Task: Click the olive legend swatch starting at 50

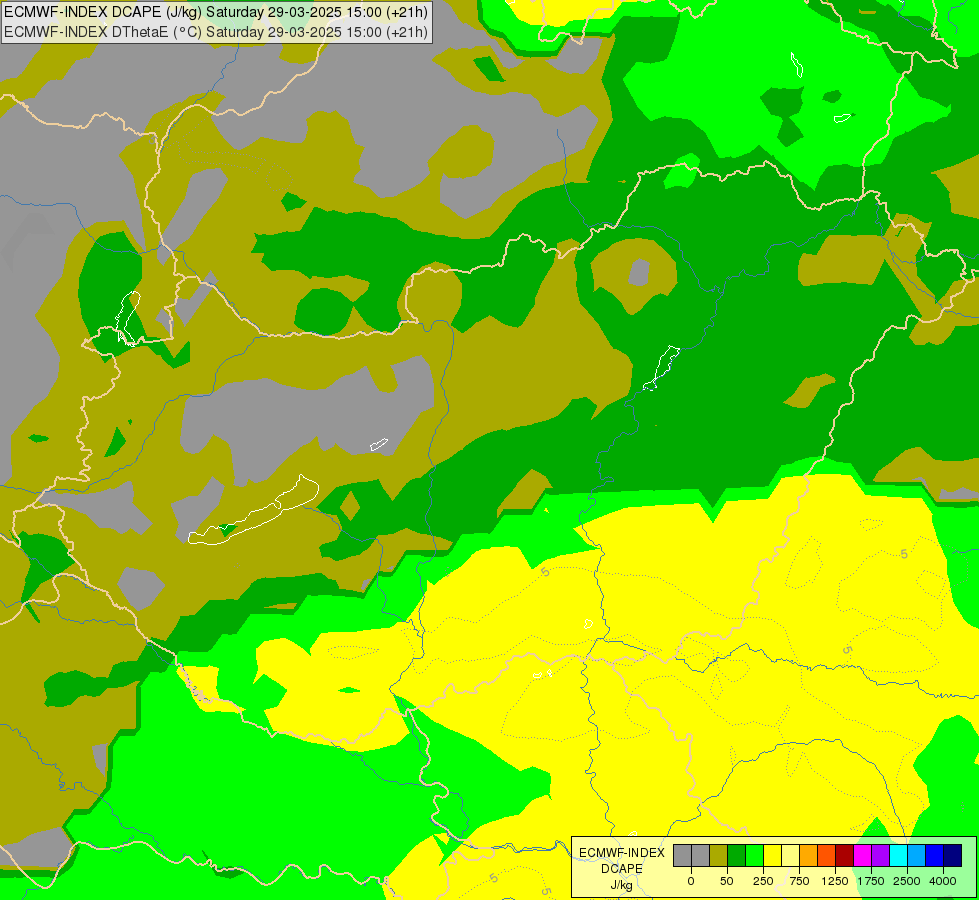Action: [719, 855]
